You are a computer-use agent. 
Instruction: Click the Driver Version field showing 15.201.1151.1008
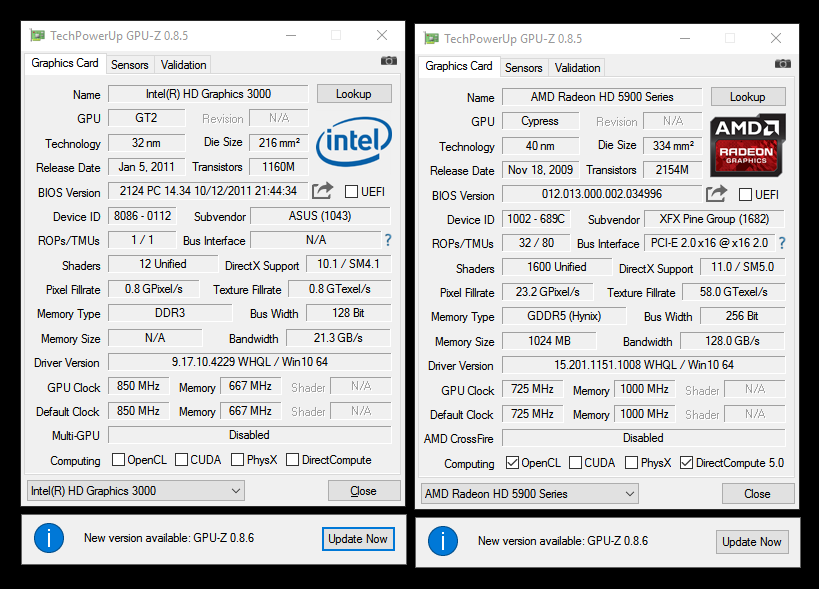click(643, 365)
